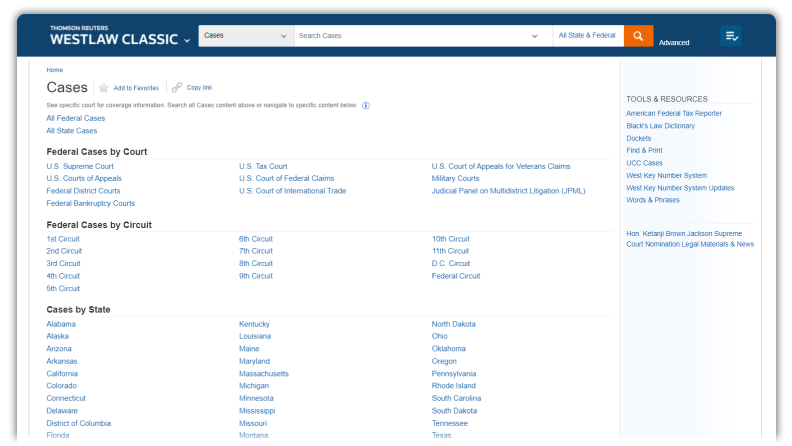Open Federal Circuit cases
The image size is (792, 446).
pos(456,276)
